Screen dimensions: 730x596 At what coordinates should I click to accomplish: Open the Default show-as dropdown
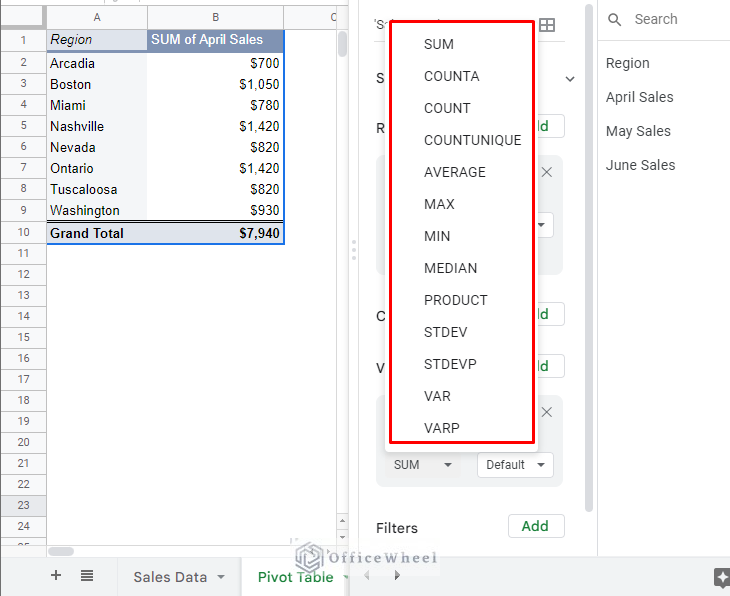click(x=515, y=465)
